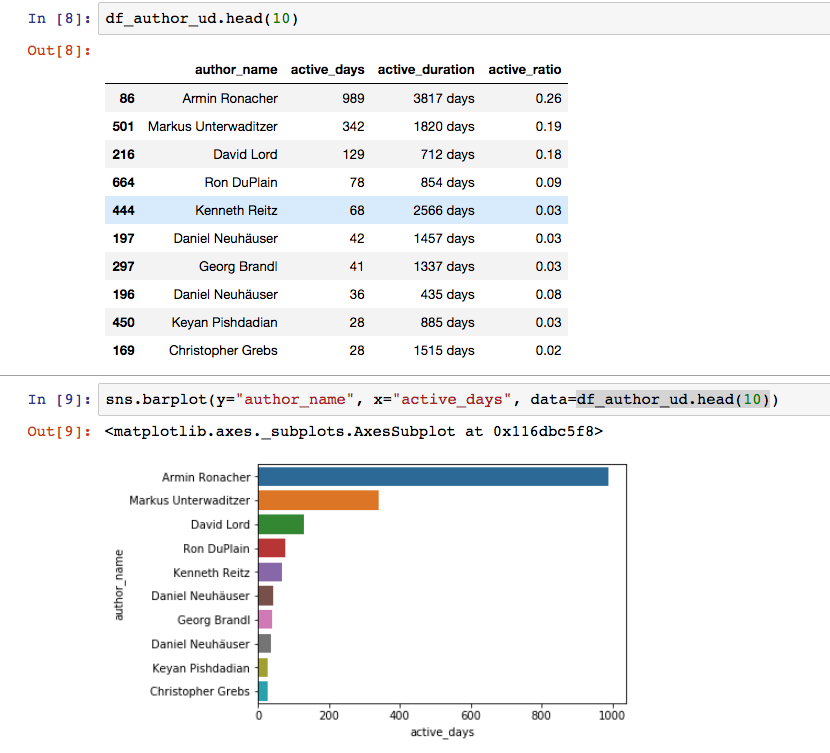830x753 pixels.
Task: Click the author_name y-axis label on chart
Action: (x=119, y=585)
